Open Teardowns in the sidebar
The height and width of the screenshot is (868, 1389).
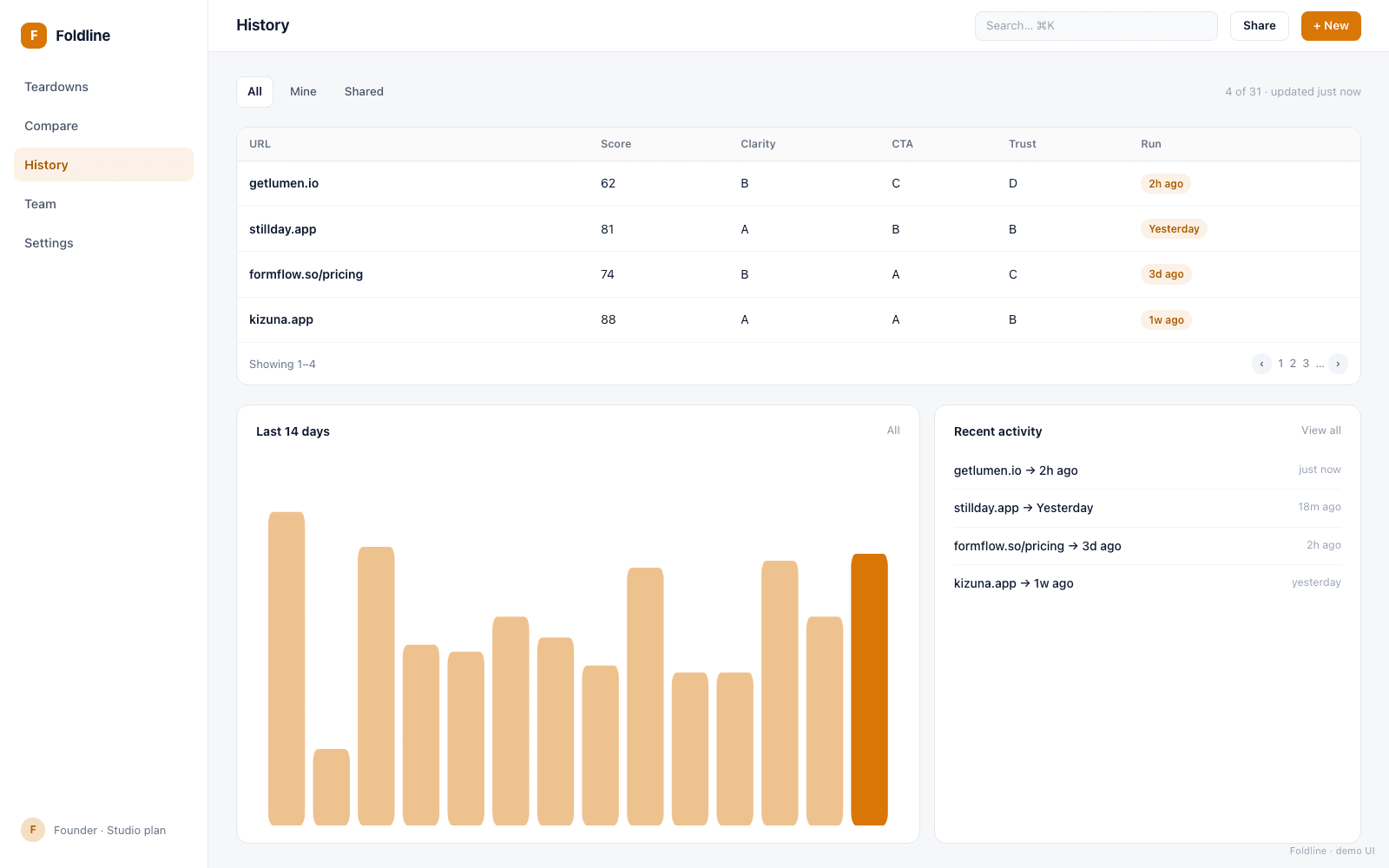click(x=103, y=87)
